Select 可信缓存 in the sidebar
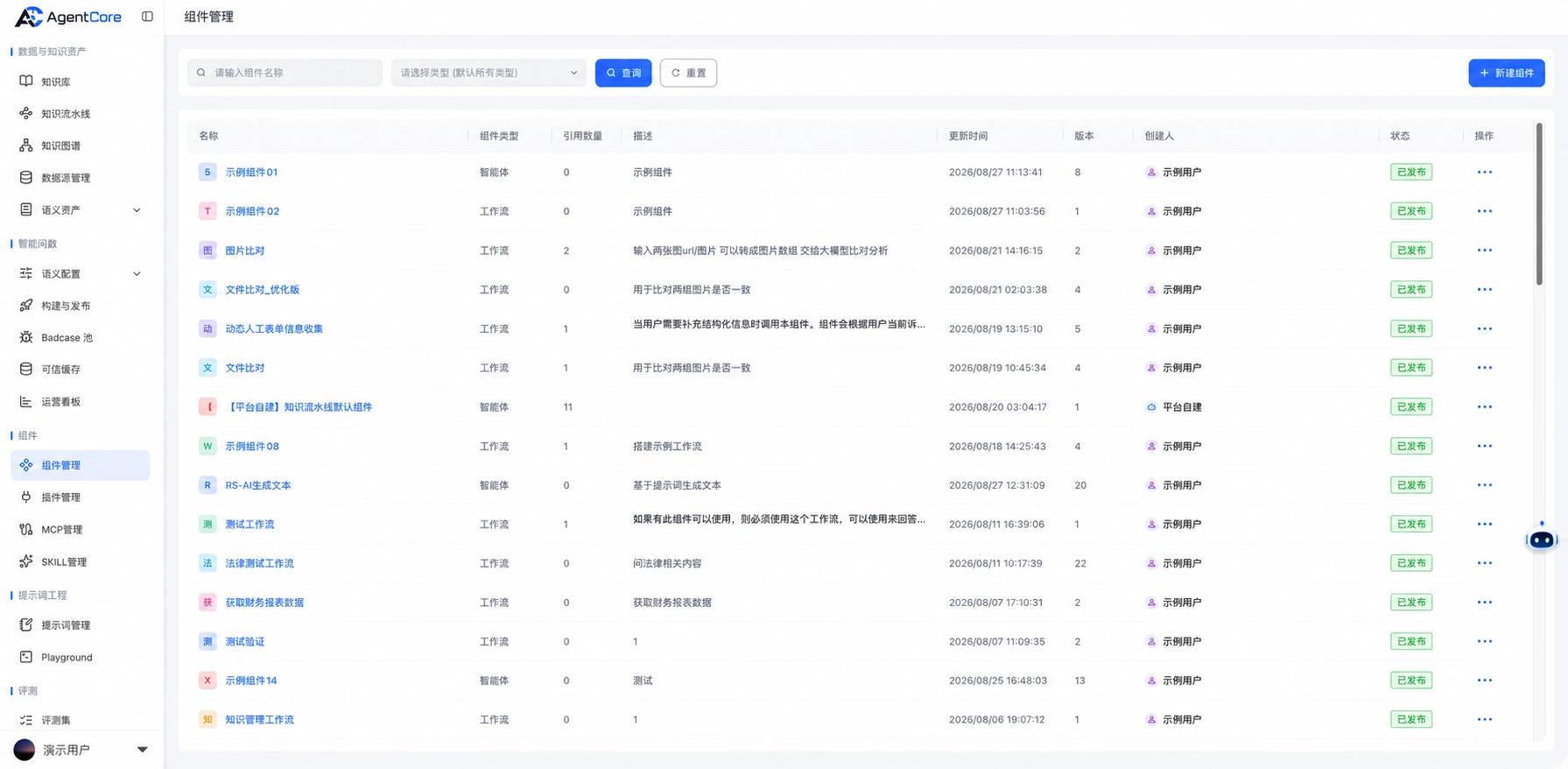 61,370
